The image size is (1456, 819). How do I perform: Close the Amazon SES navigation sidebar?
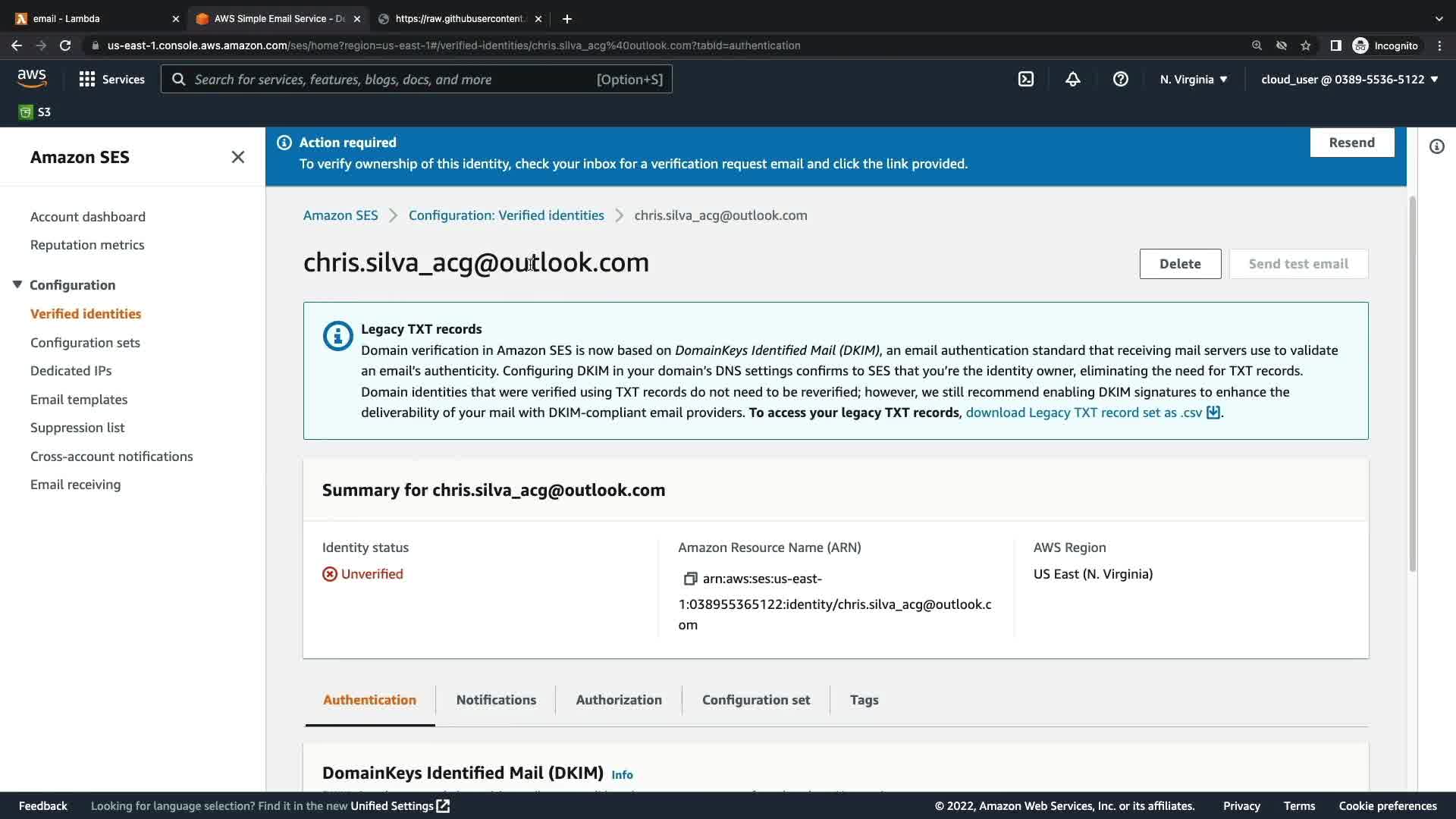point(237,157)
